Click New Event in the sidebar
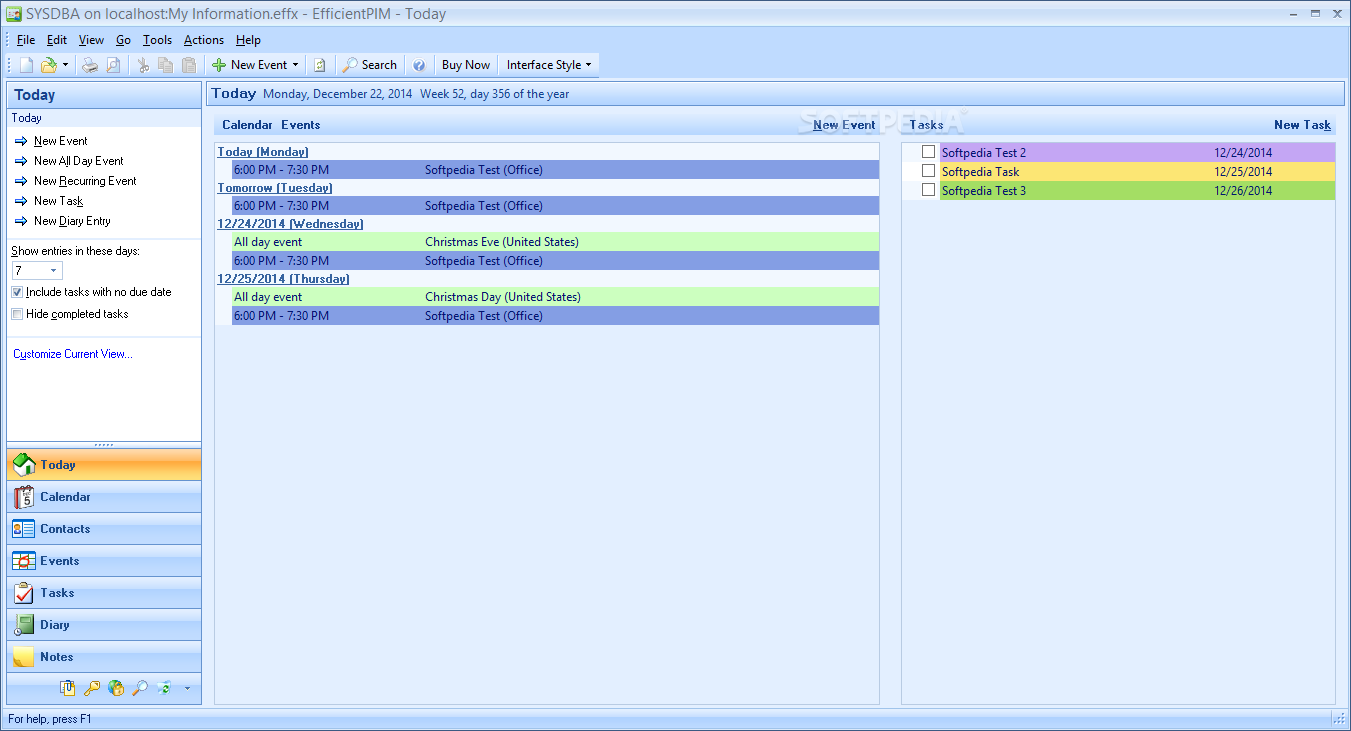1351x731 pixels. [61, 141]
